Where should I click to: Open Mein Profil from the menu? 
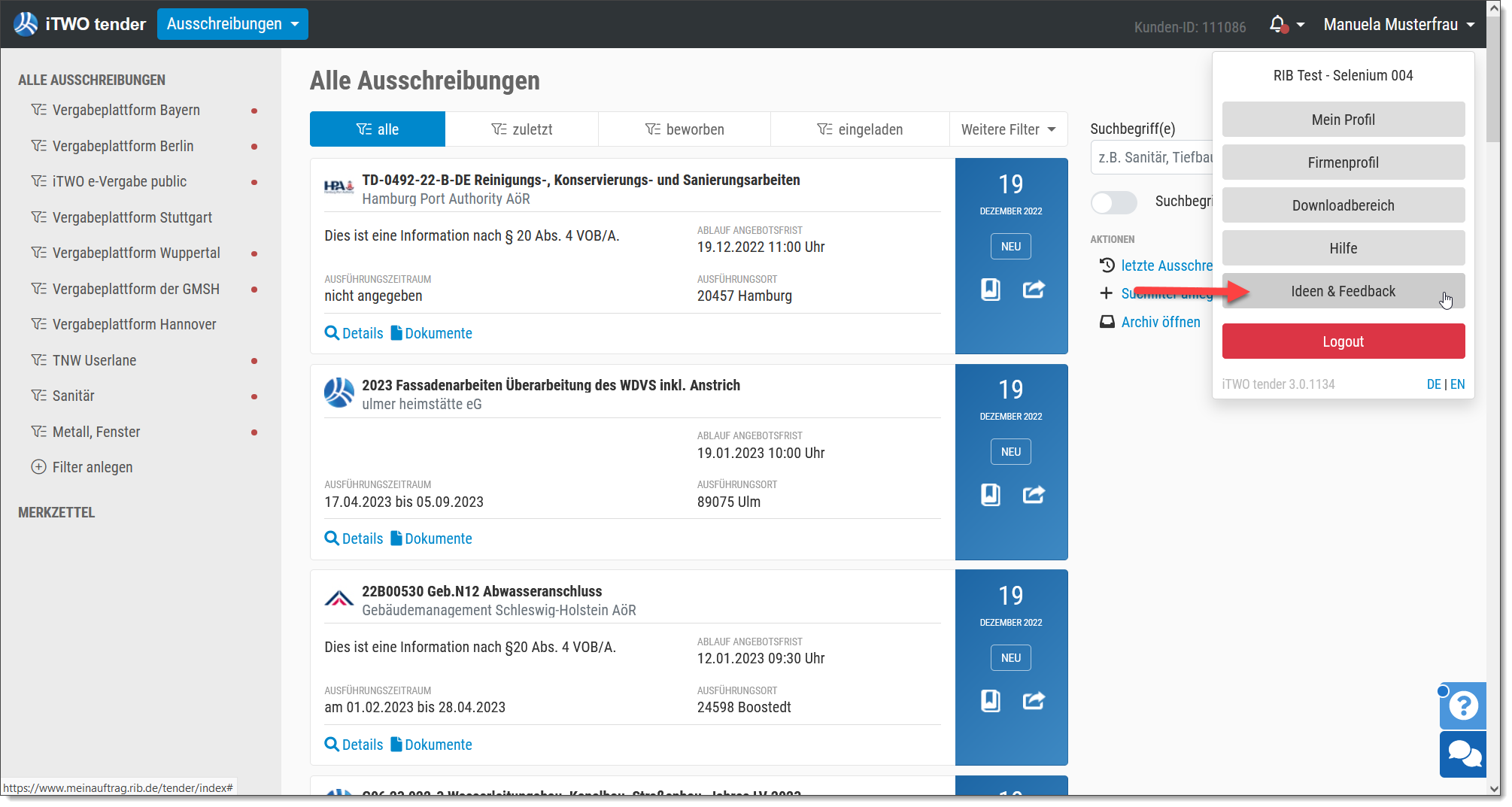pos(1343,120)
